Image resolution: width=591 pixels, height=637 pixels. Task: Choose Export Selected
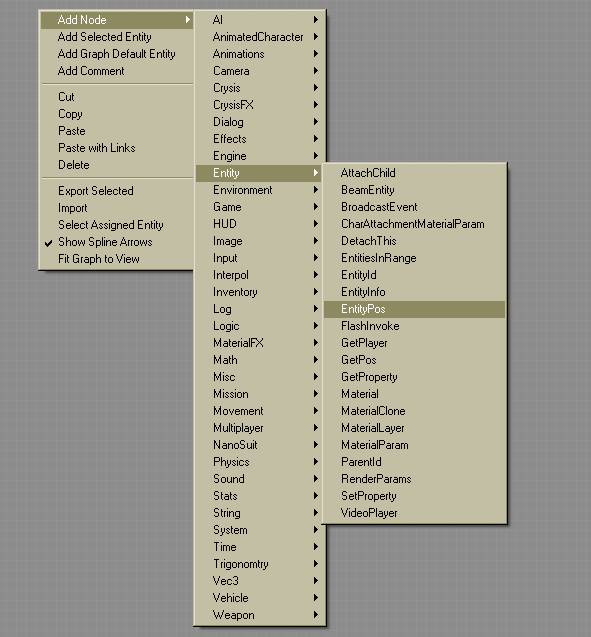(117, 191)
